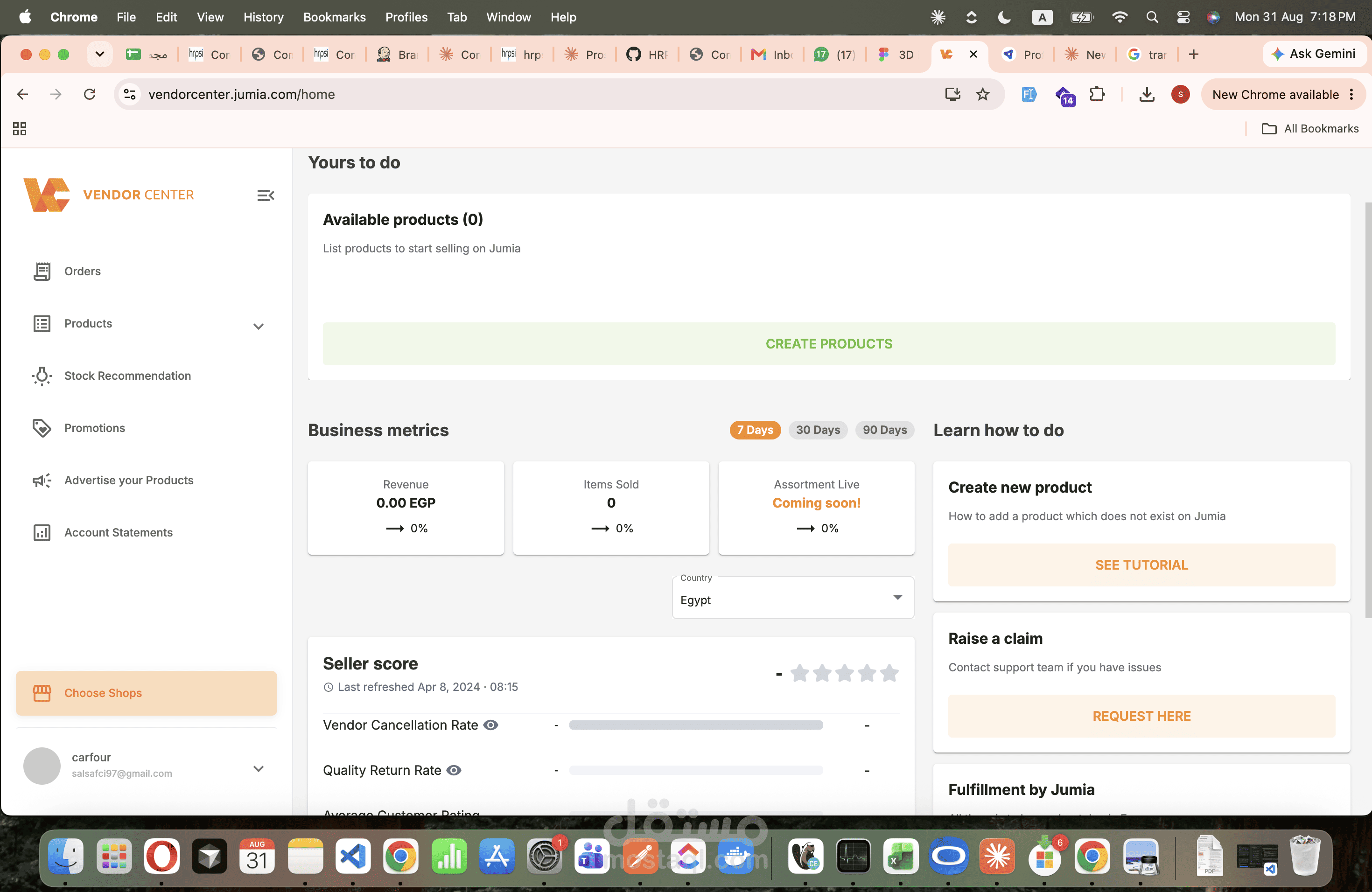This screenshot has width=1372, height=892.
Task: Bookmark this page with the star icon
Action: [983, 94]
